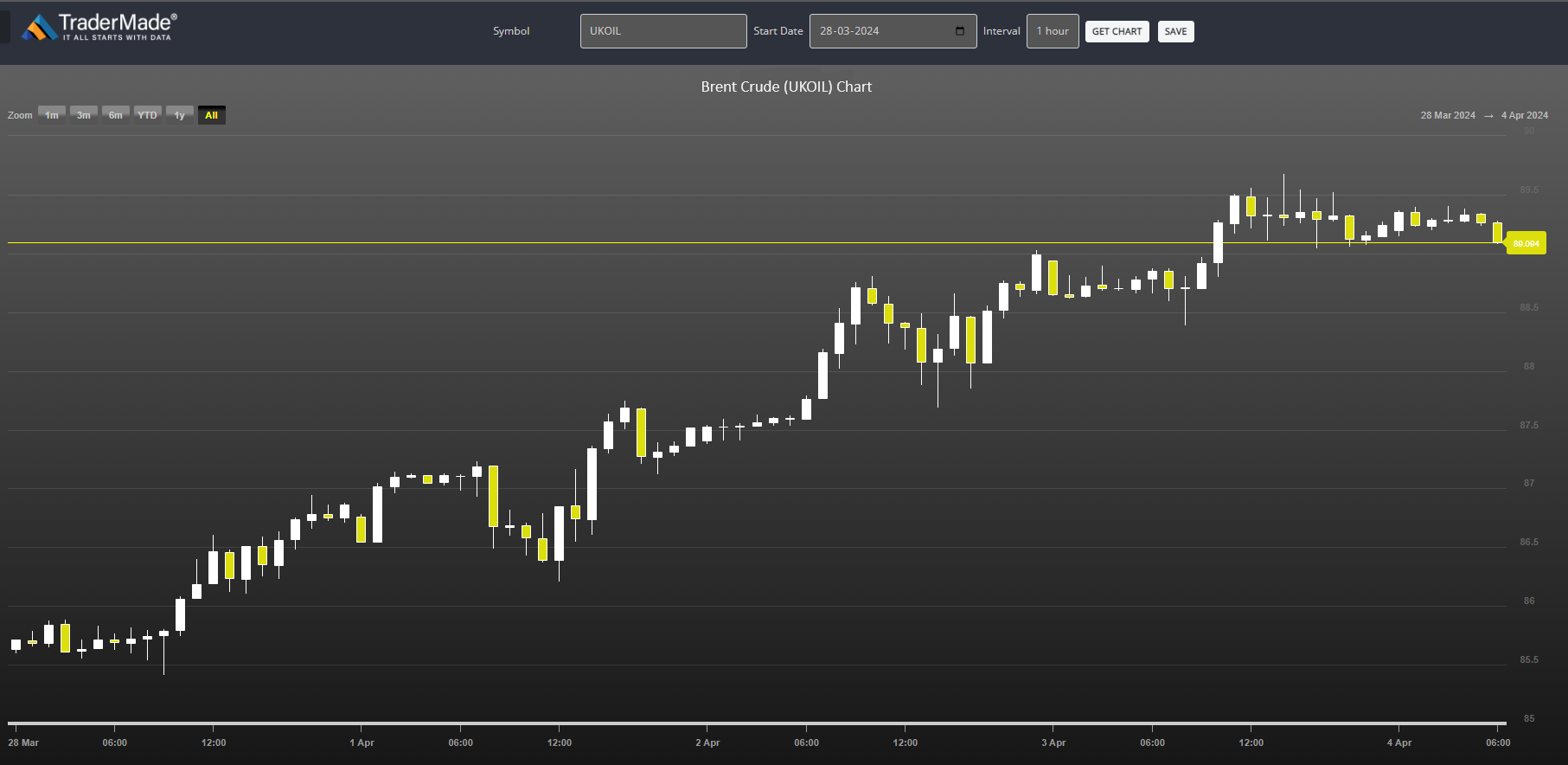
Task: Click the range start date 28 Mar 2024
Action: click(x=1448, y=115)
